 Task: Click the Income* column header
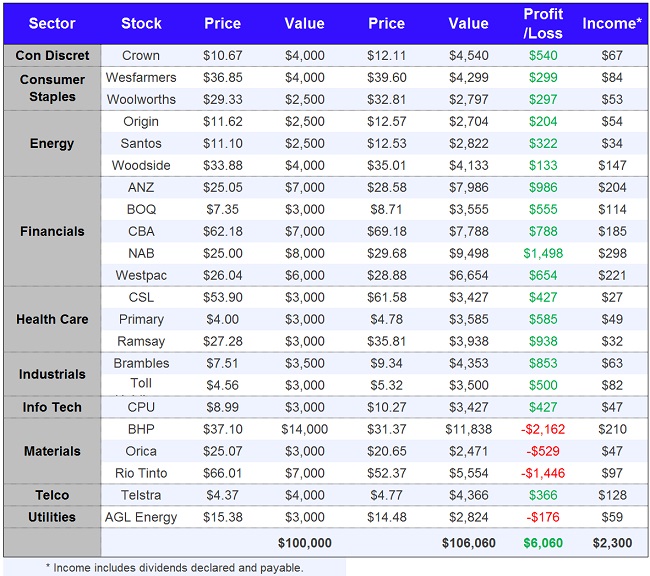(x=611, y=23)
